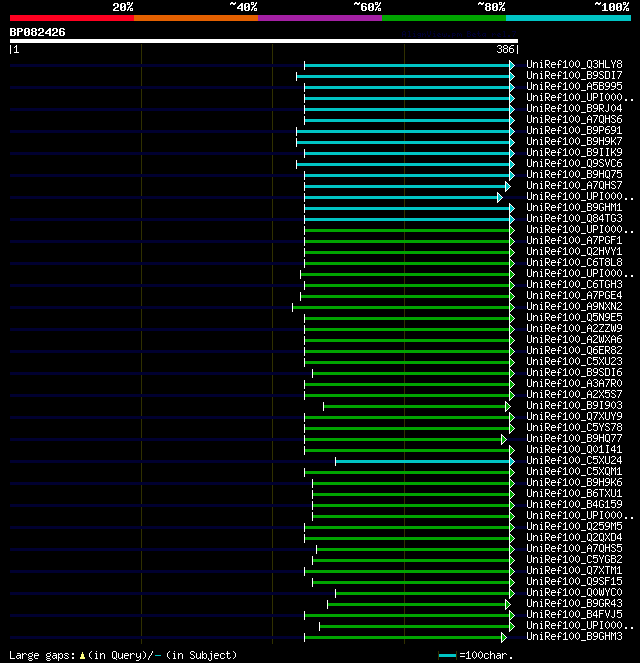Select the UniRef100_C5YGB2 label
Image resolution: width=640 pixels, height=663 pixels.
tap(574, 559)
